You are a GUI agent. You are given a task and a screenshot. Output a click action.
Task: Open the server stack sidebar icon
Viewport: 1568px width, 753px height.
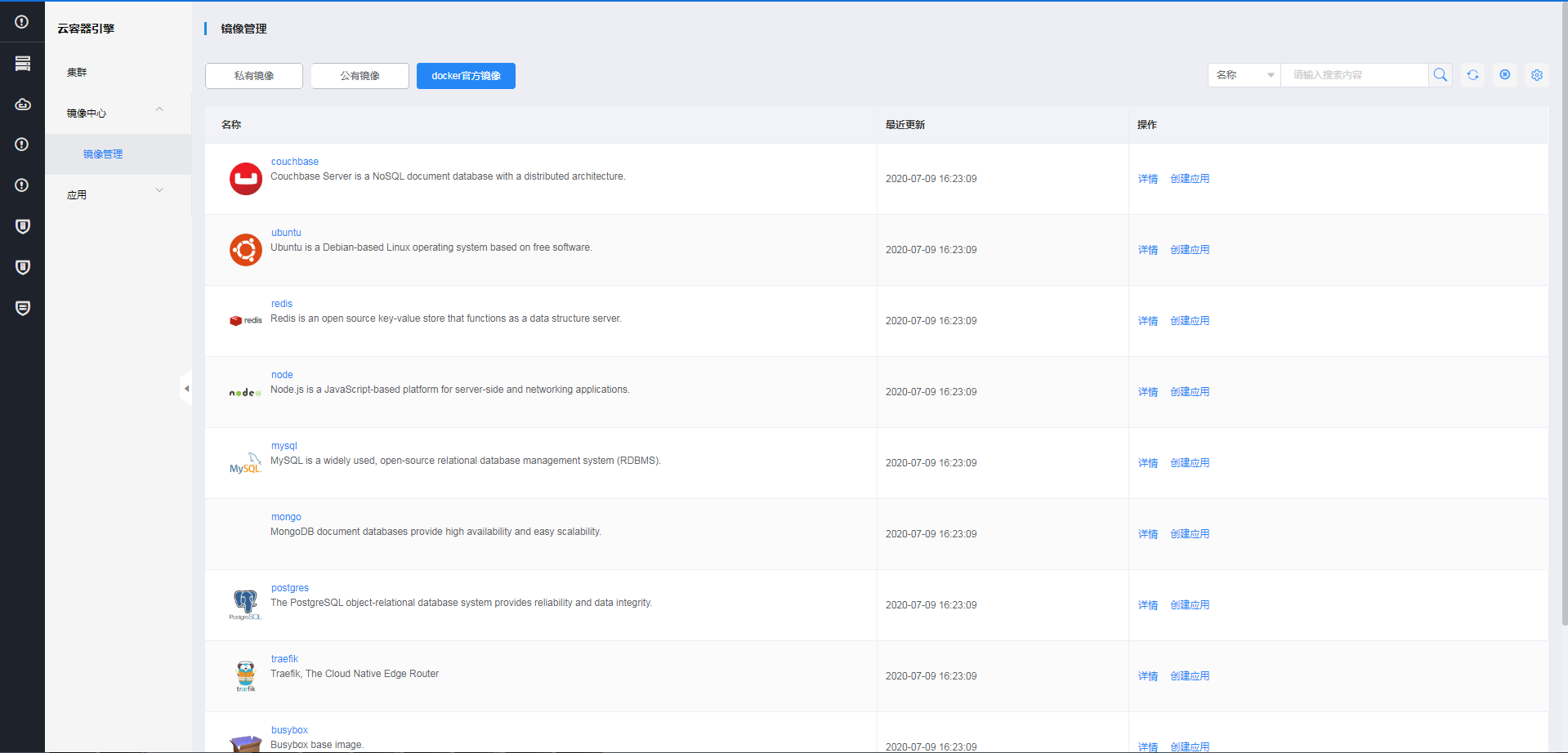click(23, 63)
